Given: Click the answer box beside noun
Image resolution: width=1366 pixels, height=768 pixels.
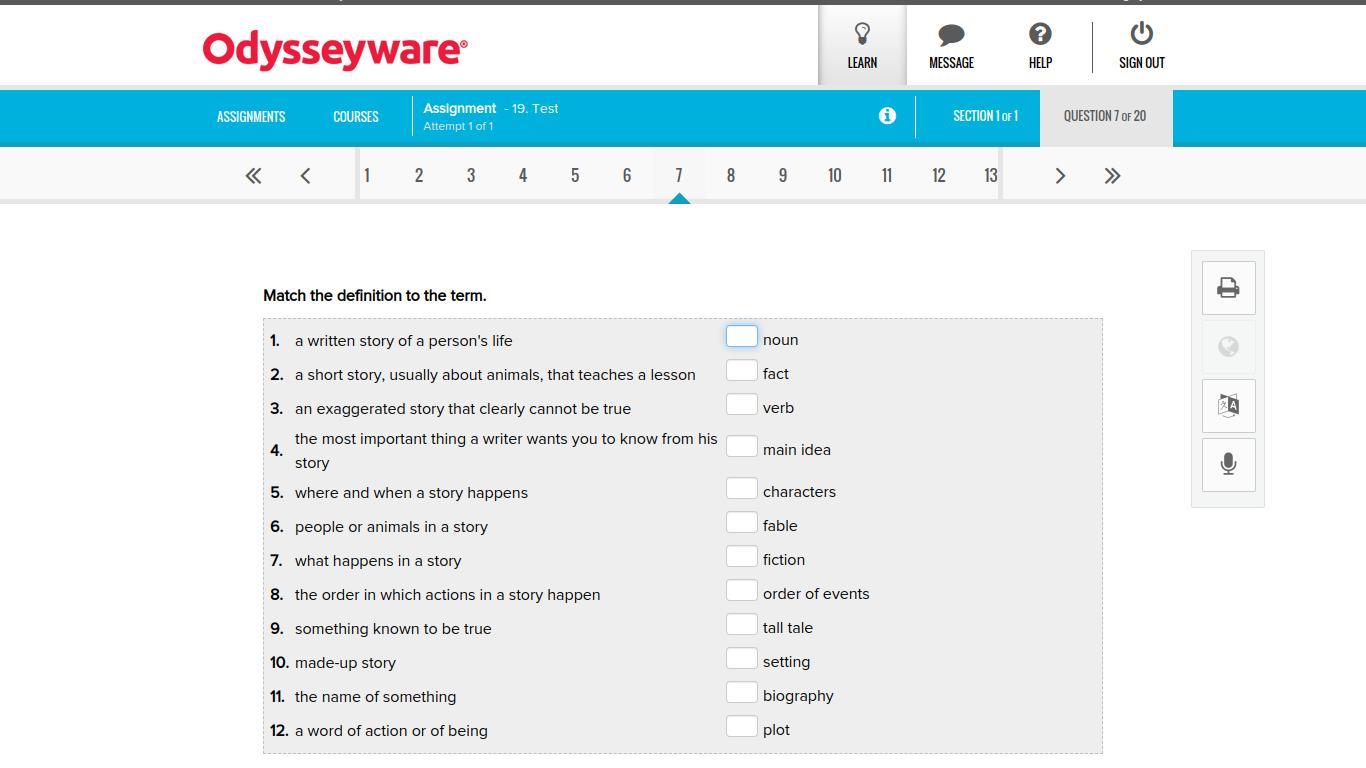Looking at the screenshot, I should pos(741,337).
